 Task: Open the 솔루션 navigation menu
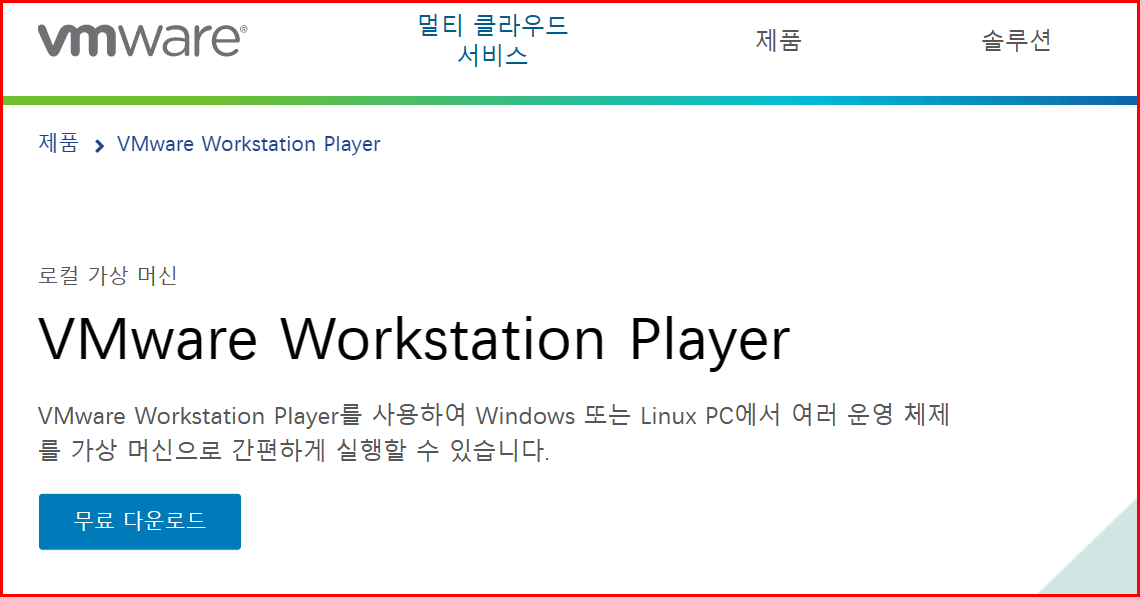coord(1016,40)
